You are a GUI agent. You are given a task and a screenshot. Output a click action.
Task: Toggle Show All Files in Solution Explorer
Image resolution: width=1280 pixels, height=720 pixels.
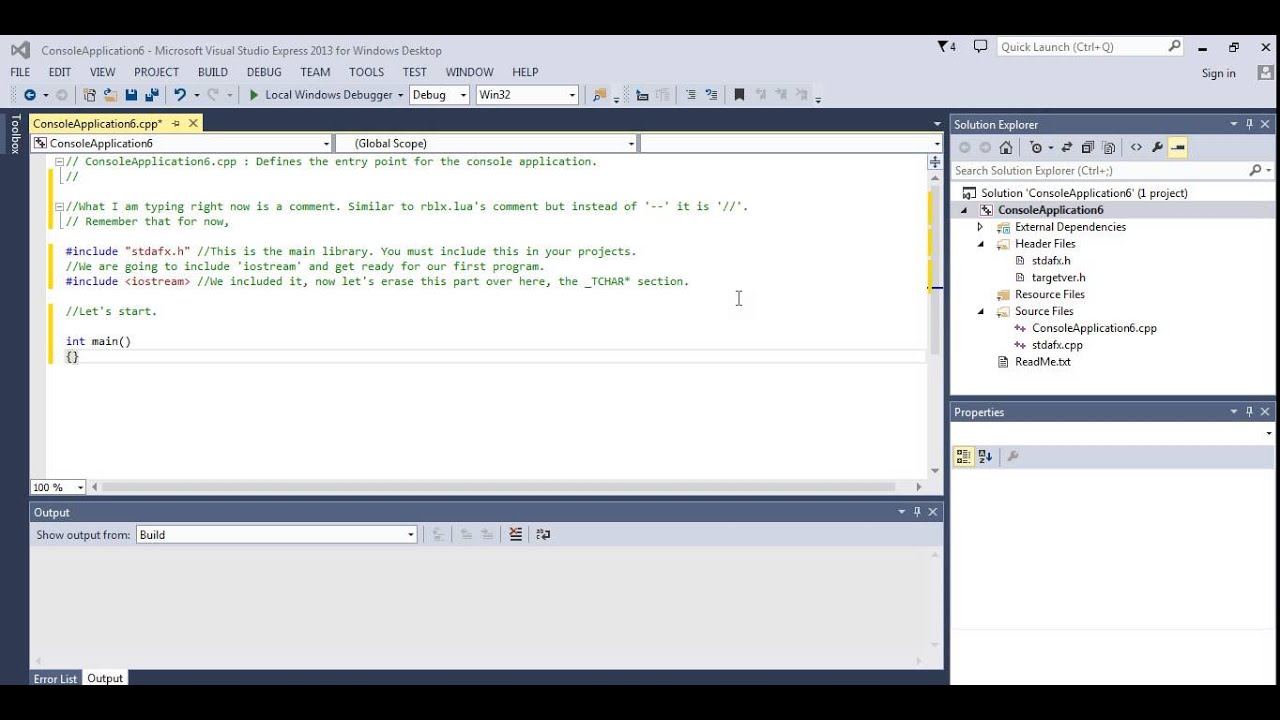click(1109, 148)
